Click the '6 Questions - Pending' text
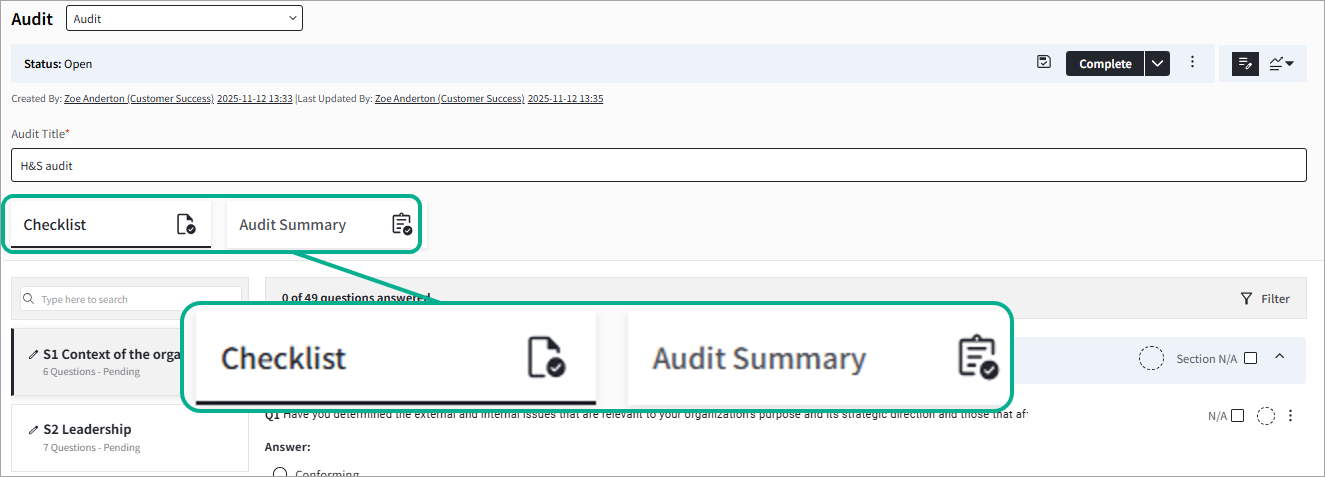The height and width of the screenshot is (477, 1325). pyautogui.click(x=91, y=372)
